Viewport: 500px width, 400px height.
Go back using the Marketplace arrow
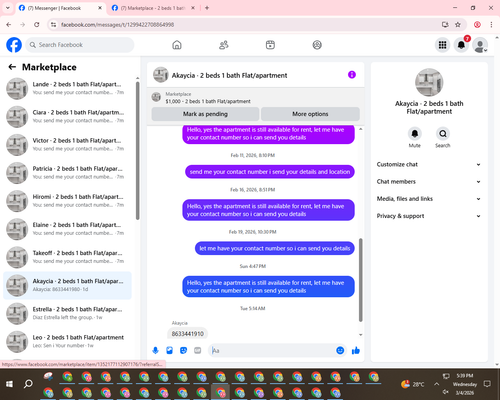(12, 67)
